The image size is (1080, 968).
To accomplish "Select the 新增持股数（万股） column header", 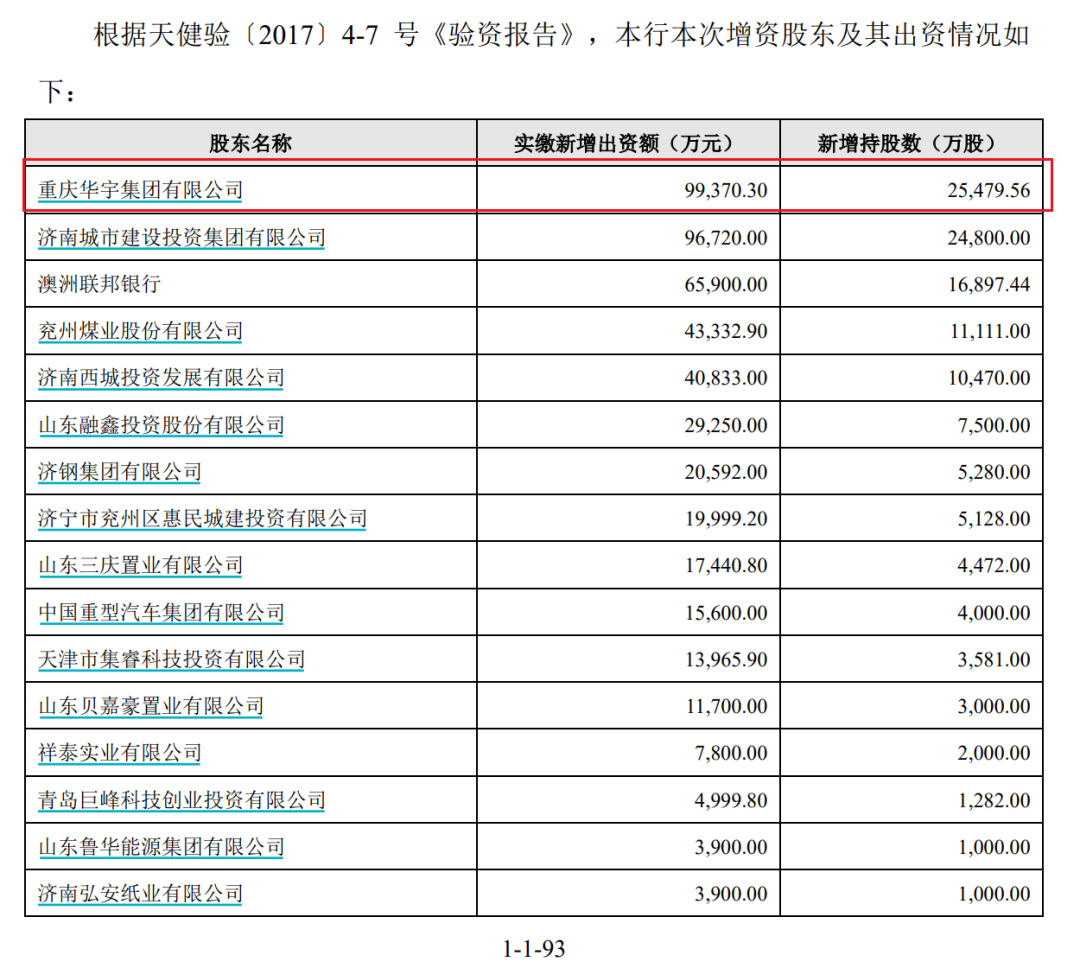I will point(911,143).
